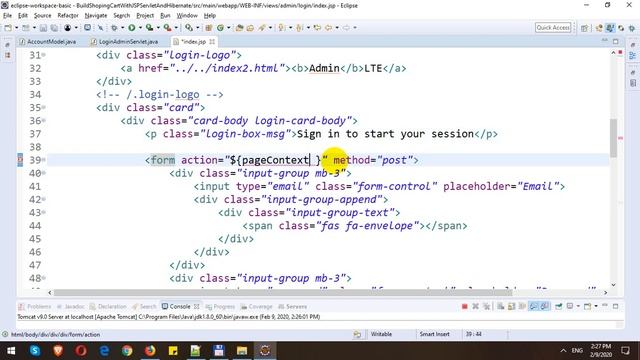640x360 pixels.
Task: Select the highlighted Java perspective icon
Action: (610, 28)
